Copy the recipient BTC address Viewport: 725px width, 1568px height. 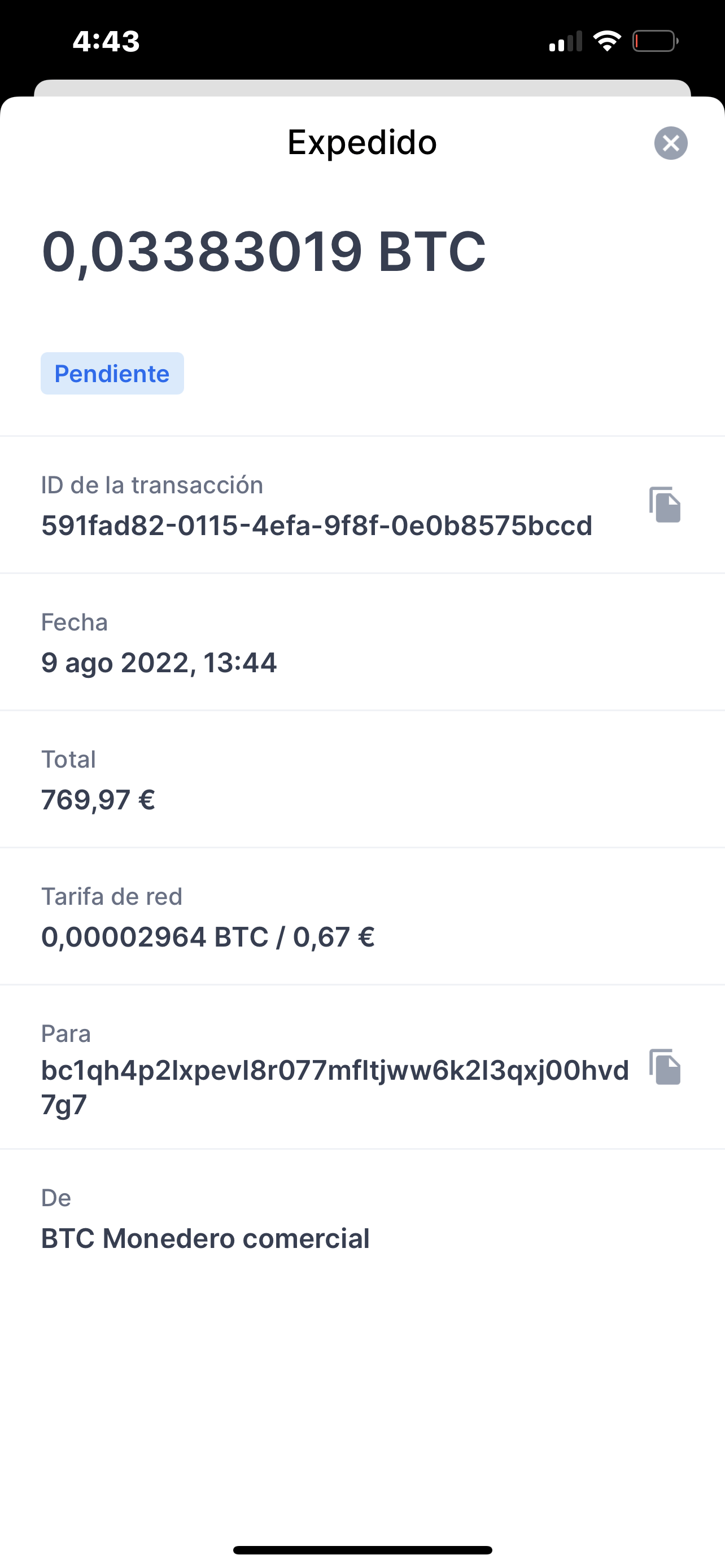[x=665, y=1067]
